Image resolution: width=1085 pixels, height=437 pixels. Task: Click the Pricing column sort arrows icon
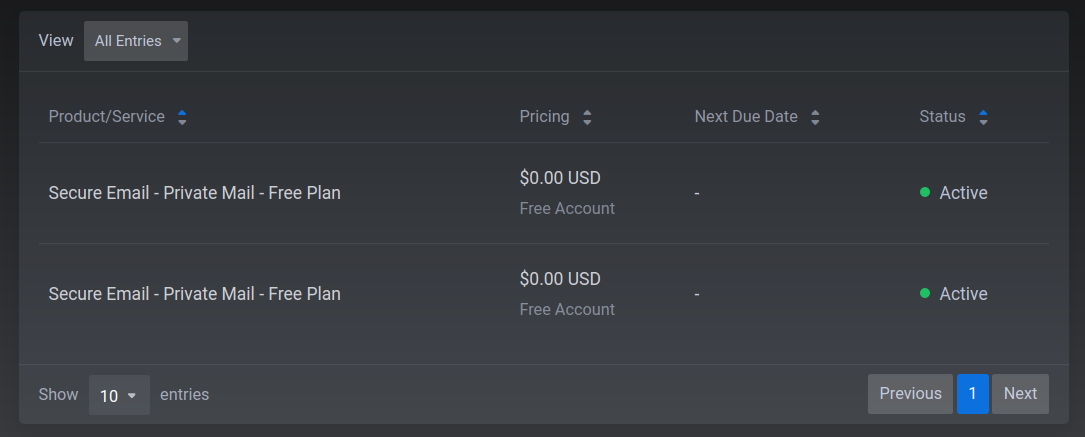[587, 118]
